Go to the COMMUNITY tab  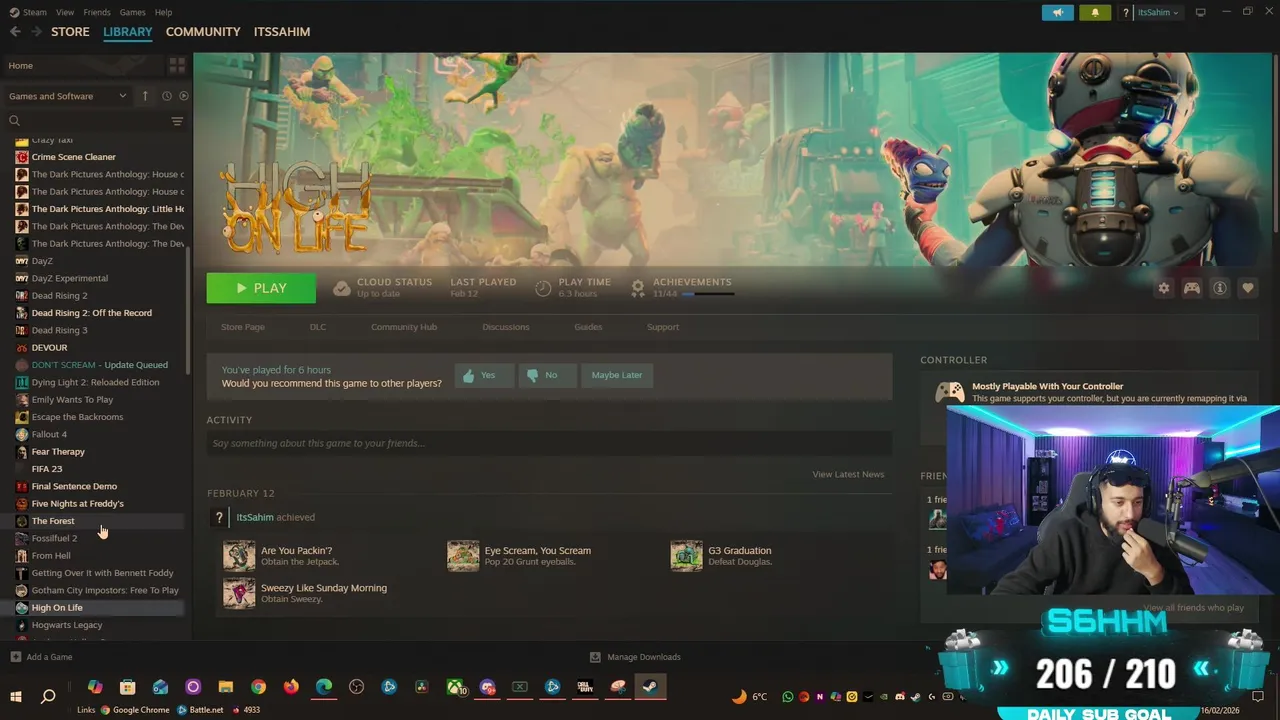point(203,32)
